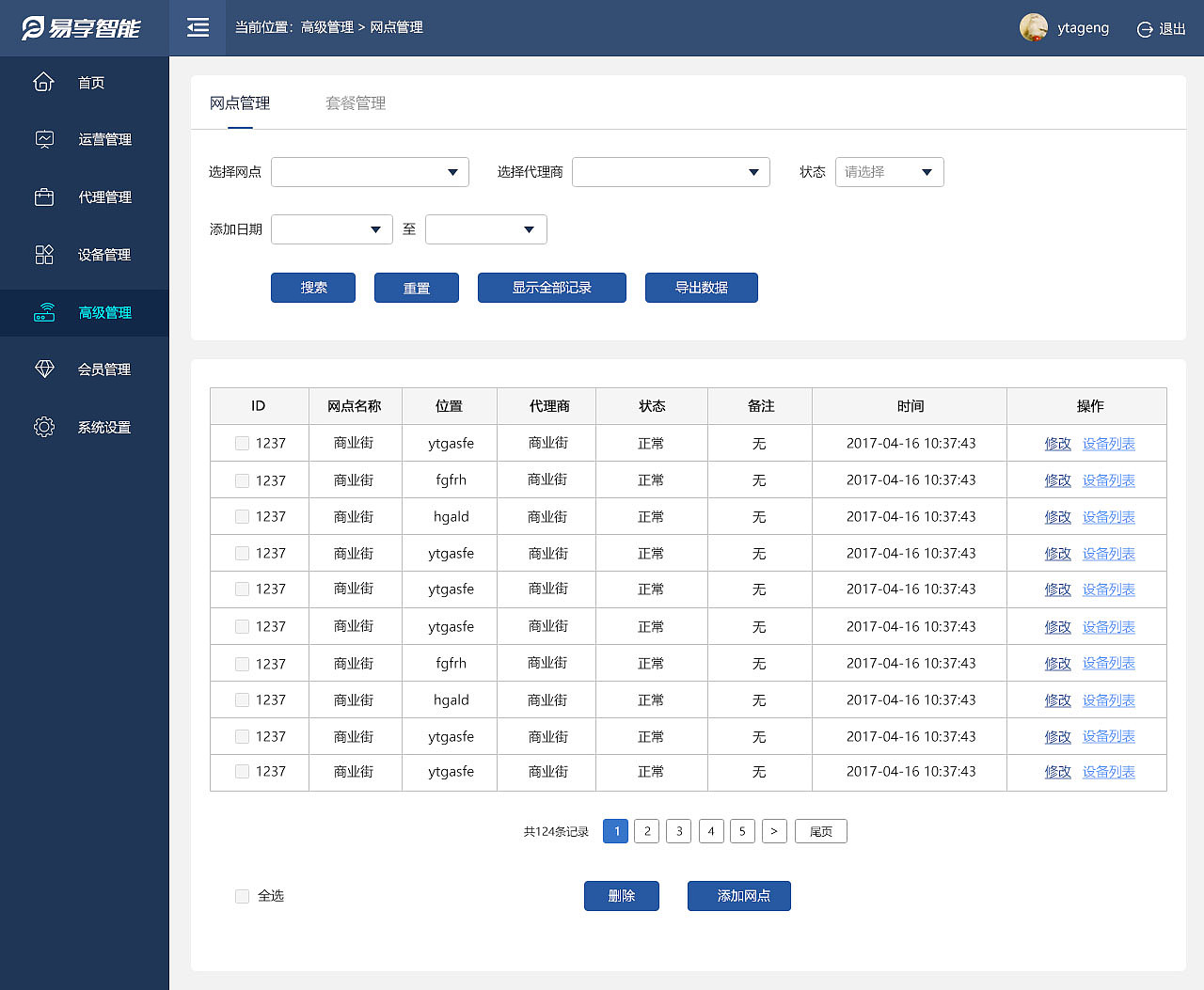Click the 时间 column header

tap(910, 406)
